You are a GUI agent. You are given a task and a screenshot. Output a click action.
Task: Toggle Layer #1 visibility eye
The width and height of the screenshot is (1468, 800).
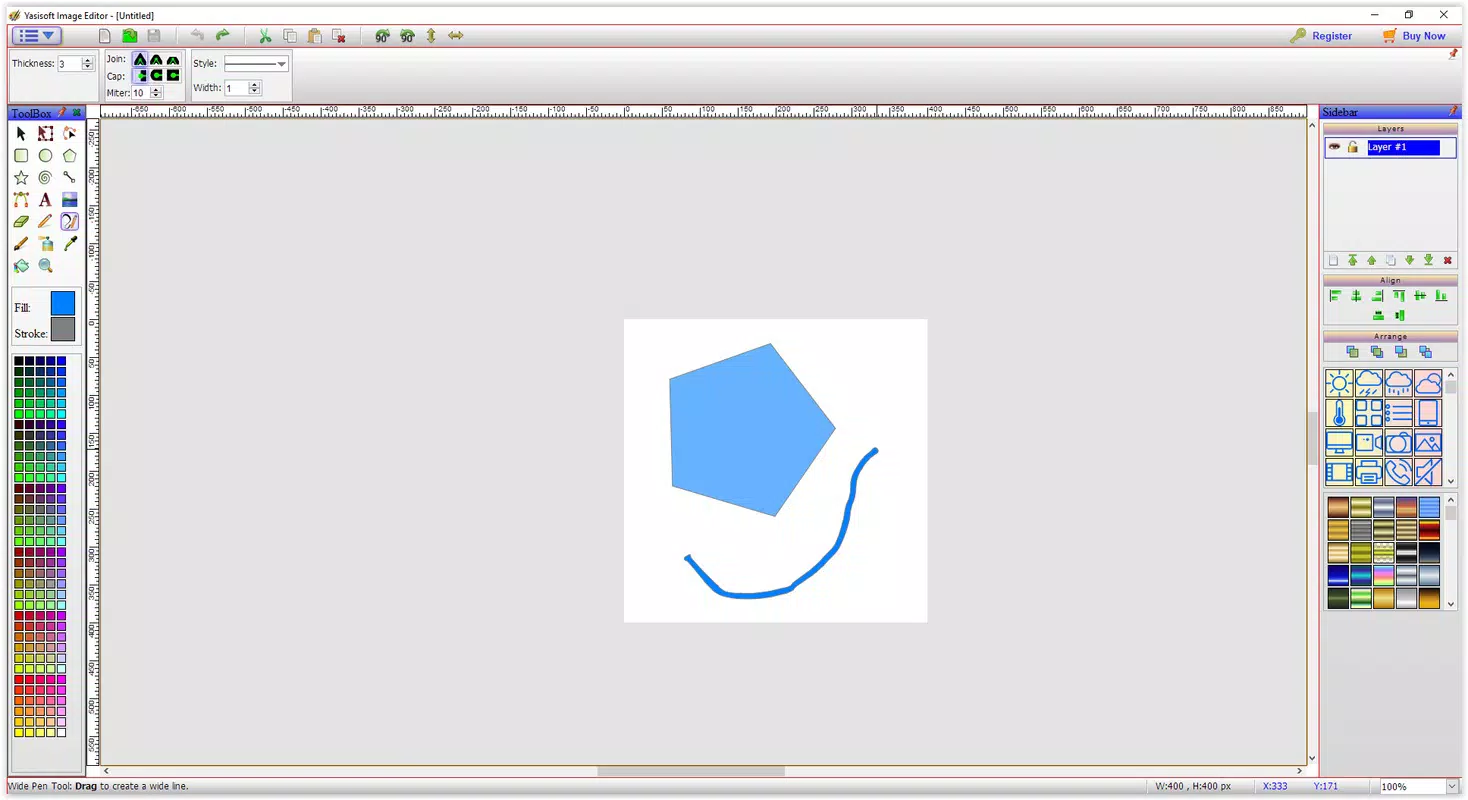click(1334, 147)
